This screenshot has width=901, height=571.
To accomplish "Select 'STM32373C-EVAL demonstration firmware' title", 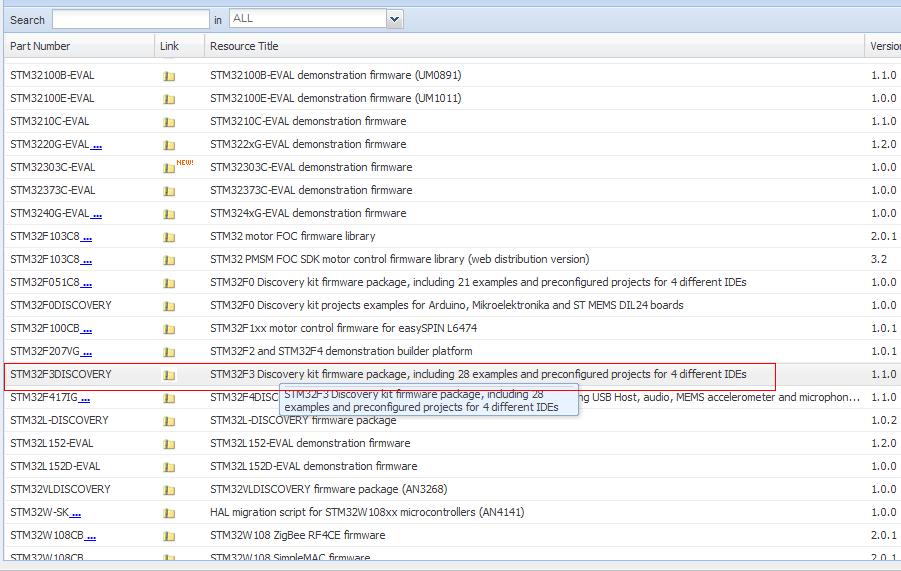I will (x=311, y=190).
